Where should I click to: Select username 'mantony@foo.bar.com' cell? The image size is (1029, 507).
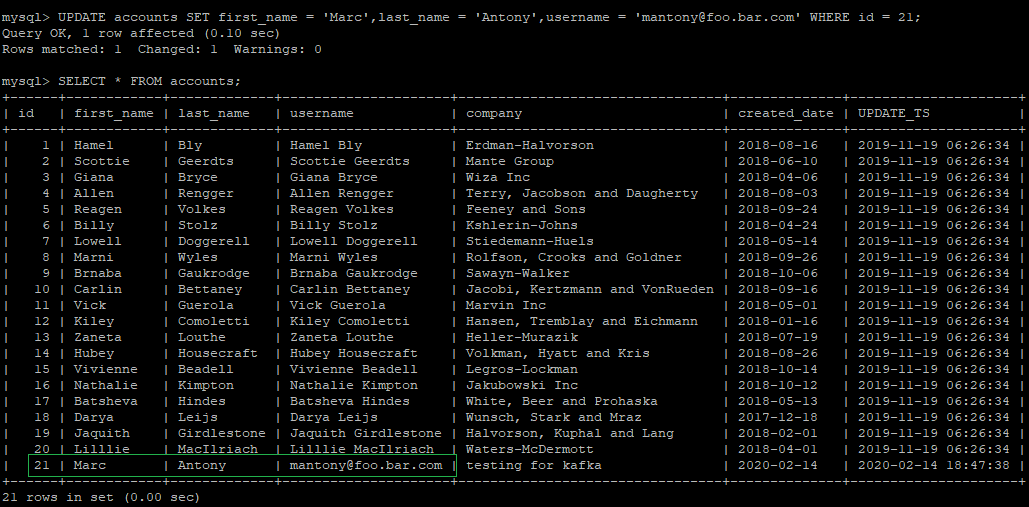(366, 465)
